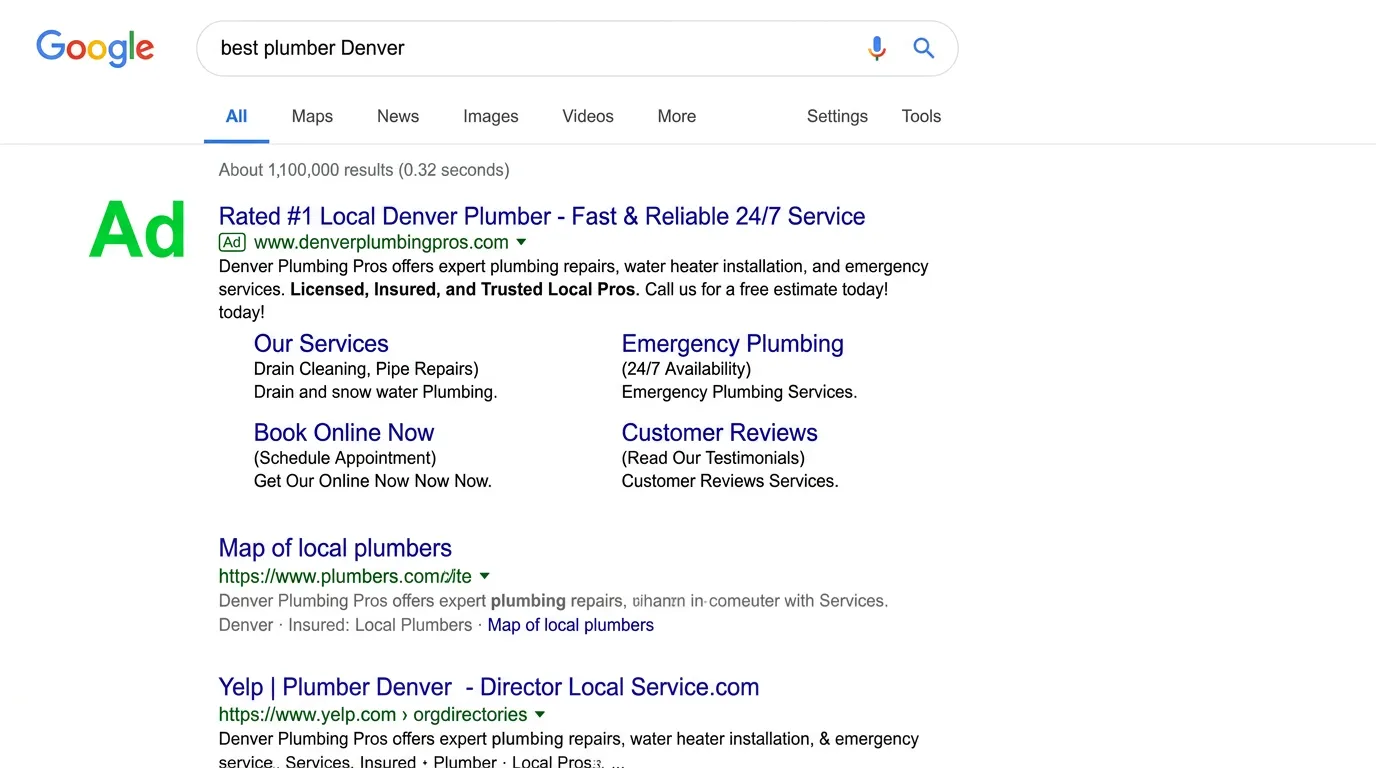Click the '(24/7 Availability)' text
This screenshot has width=1376, height=768.
pos(686,369)
